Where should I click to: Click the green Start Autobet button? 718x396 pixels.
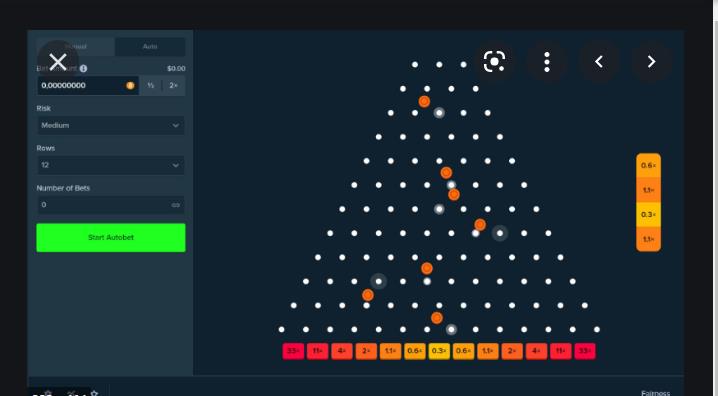click(x=111, y=238)
